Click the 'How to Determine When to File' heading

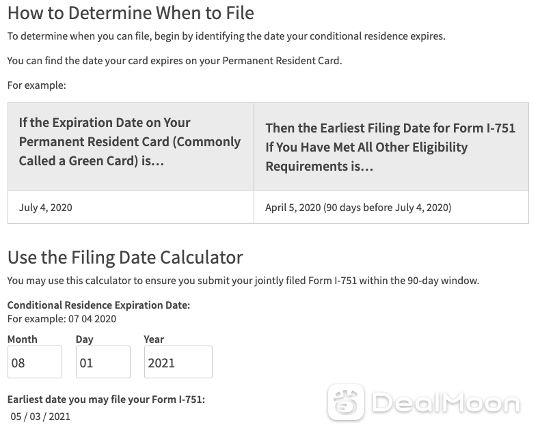tap(131, 13)
